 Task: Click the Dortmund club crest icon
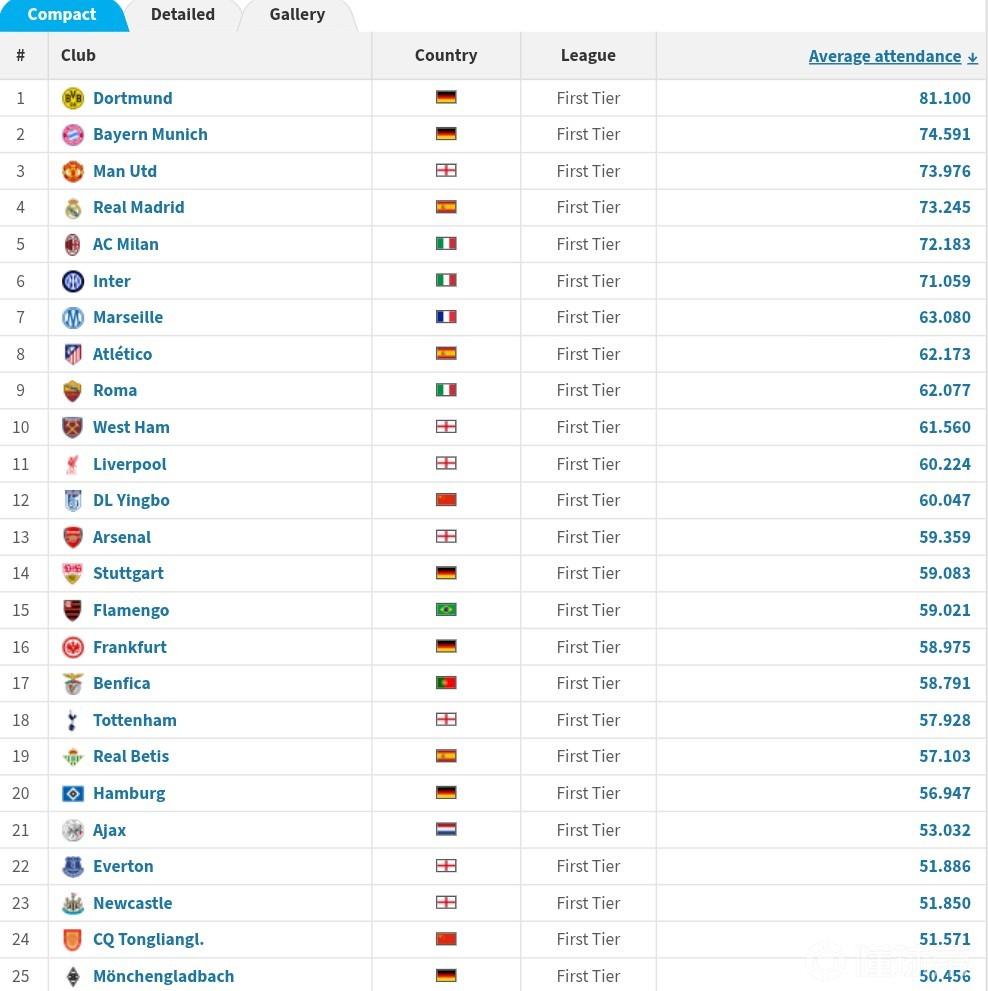[x=73, y=98]
